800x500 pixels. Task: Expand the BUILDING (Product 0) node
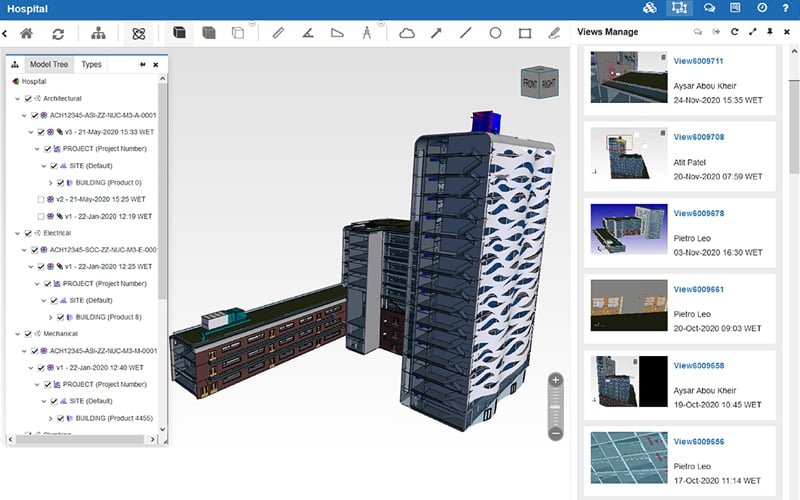point(50,183)
